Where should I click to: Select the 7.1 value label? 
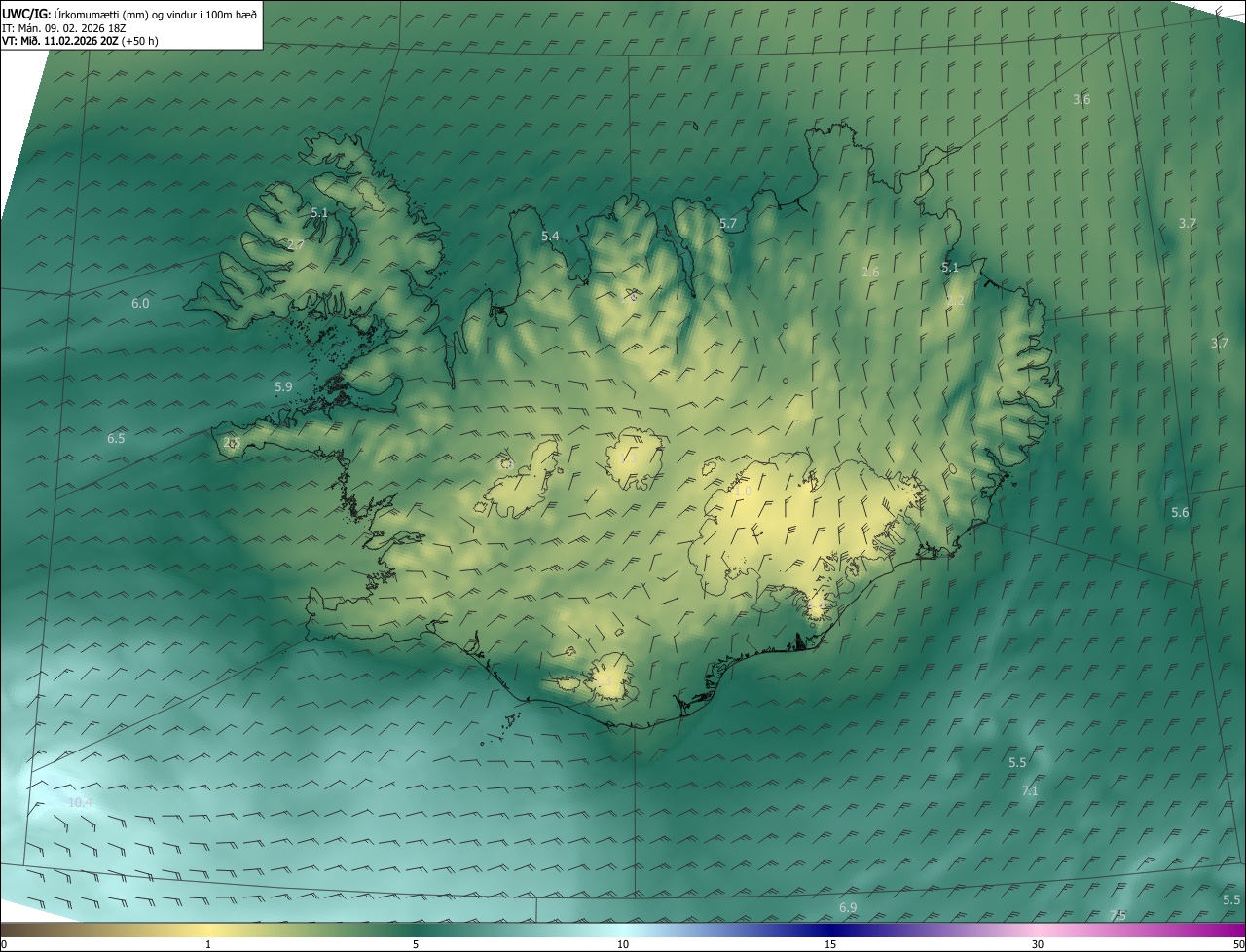pyautogui.click(x=1030, y=790)
